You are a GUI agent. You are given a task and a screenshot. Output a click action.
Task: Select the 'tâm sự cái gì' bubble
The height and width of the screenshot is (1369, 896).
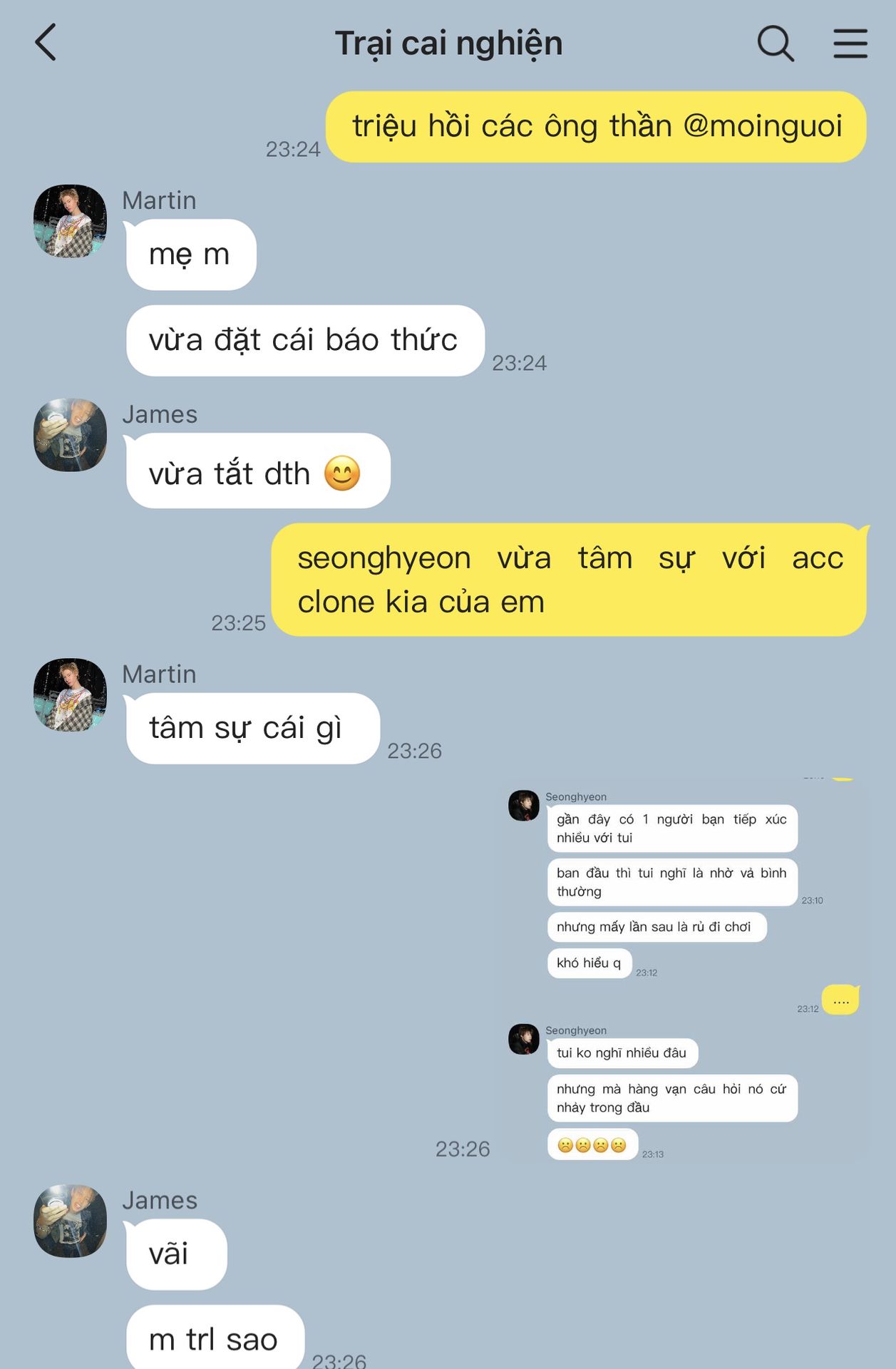pyautogui.click(x=252, y=728)
